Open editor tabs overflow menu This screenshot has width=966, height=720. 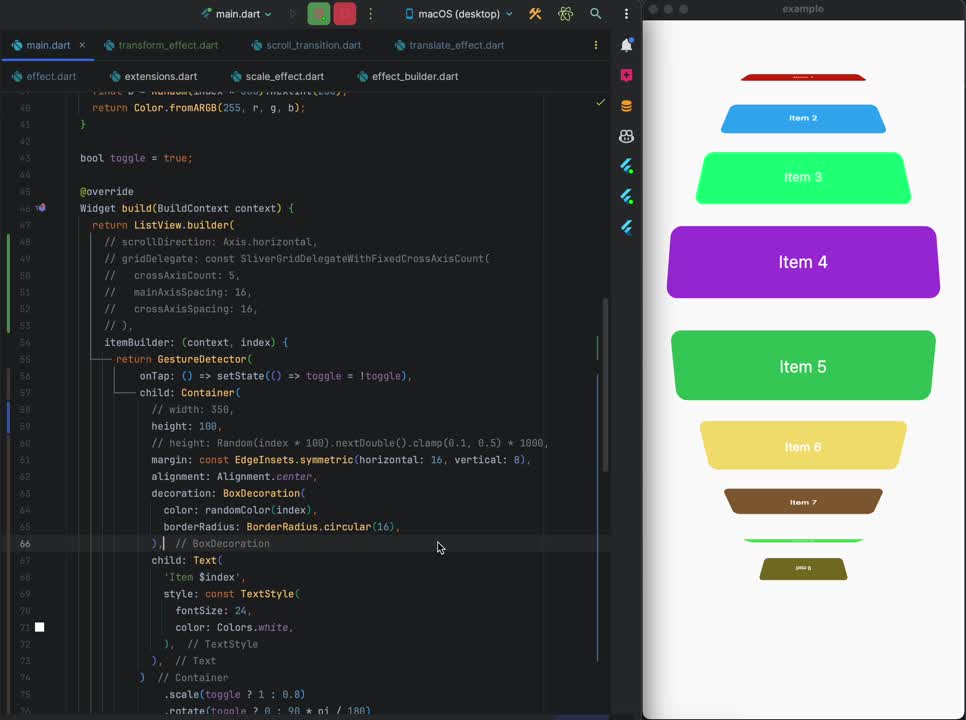[x=596, y=45]
